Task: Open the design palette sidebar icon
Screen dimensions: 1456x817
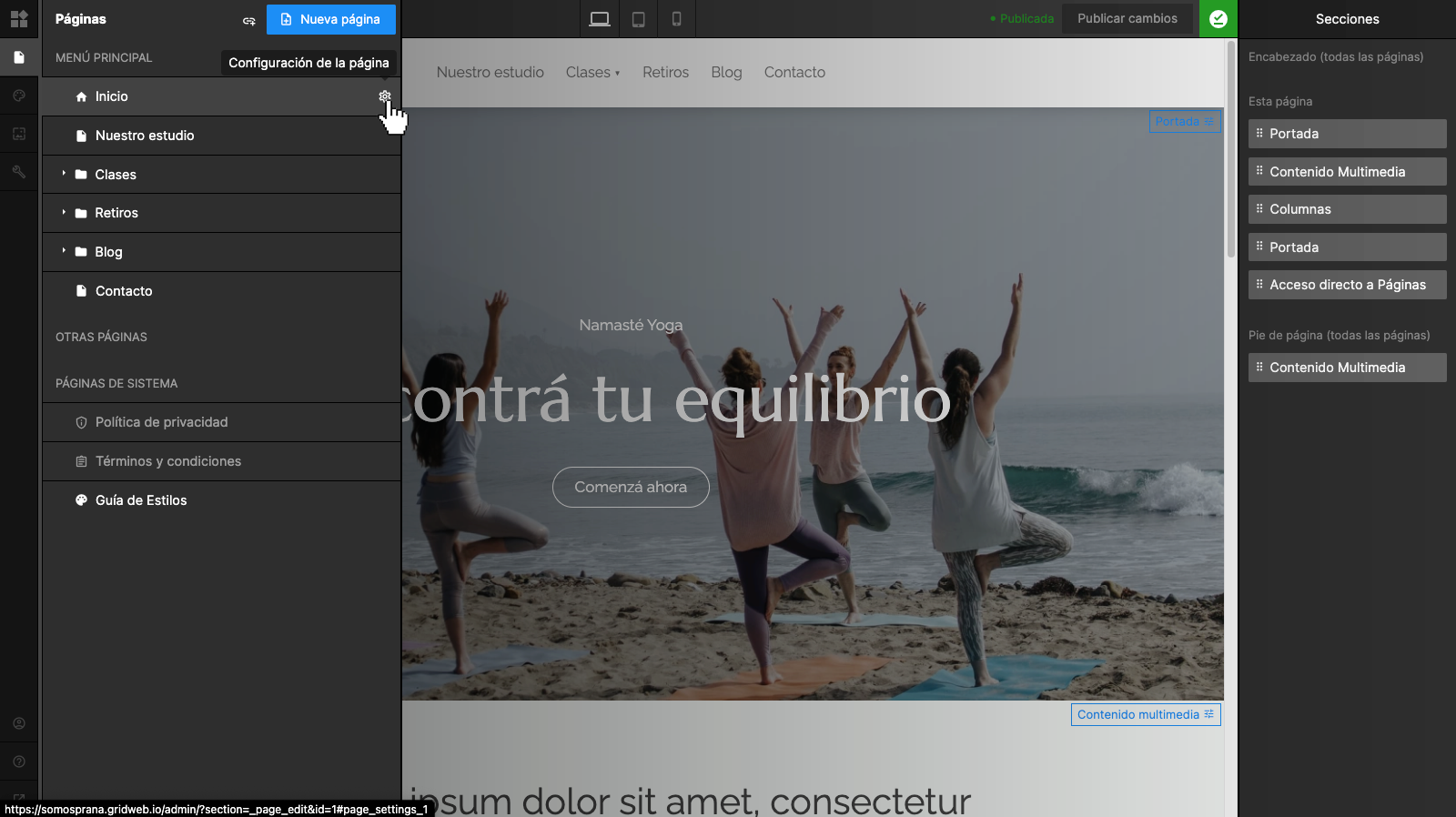Action: pos(19,96)
